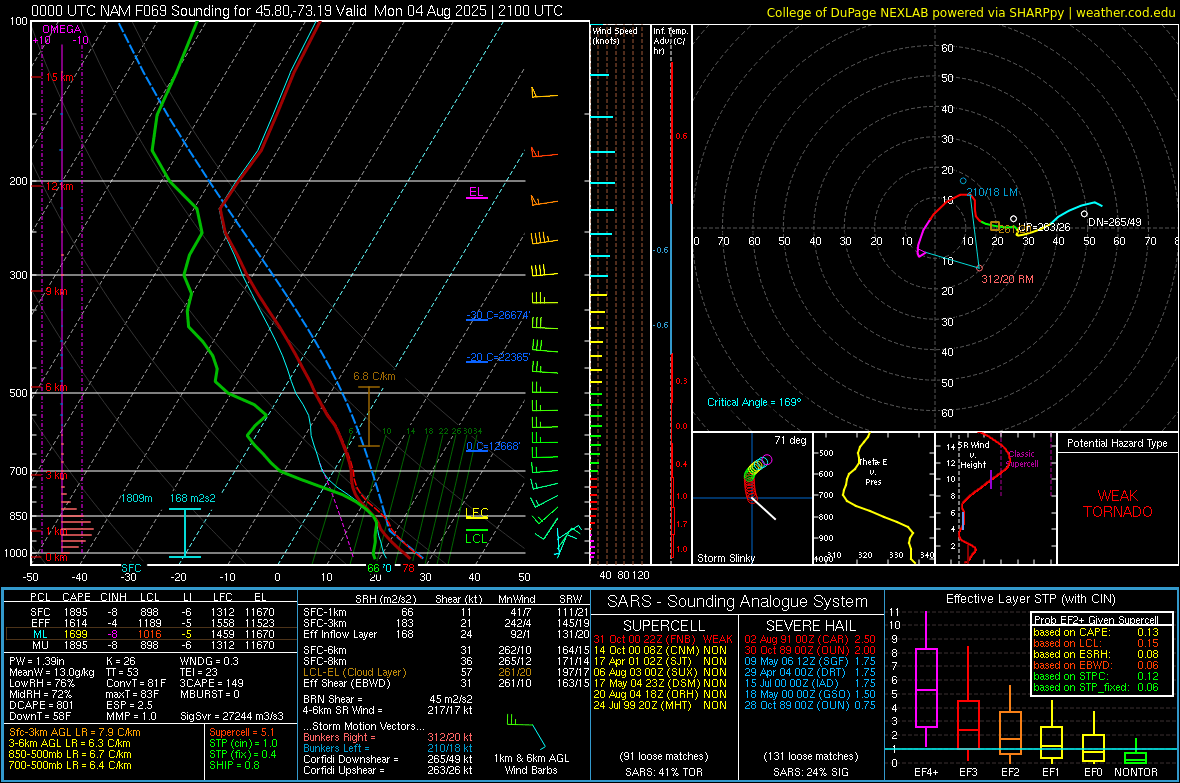
Task: Click the "0 C=12668'" freezing level label
Action: pyautogui.click(x=493, y=446)
